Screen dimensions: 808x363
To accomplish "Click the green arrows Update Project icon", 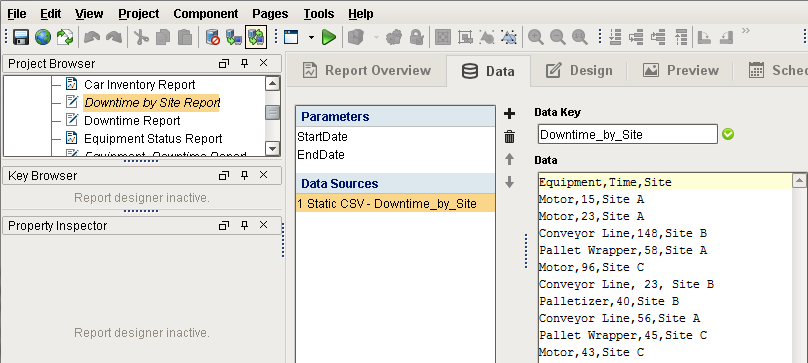I will click(65, 37).
